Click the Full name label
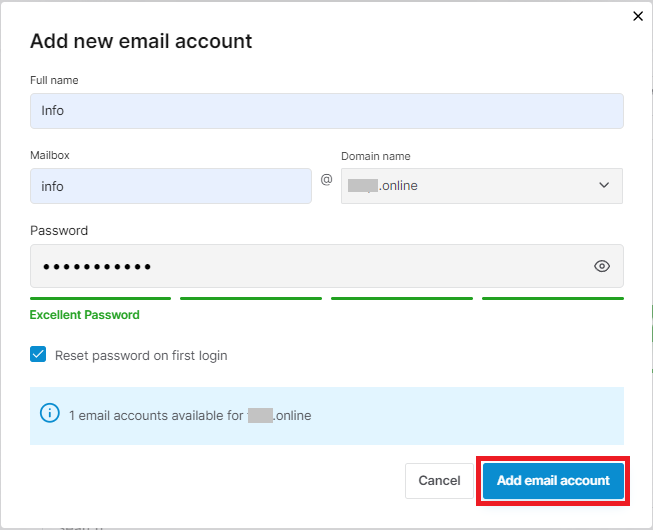This screenshot has height=530, width=653. click(x=54, y=80)
